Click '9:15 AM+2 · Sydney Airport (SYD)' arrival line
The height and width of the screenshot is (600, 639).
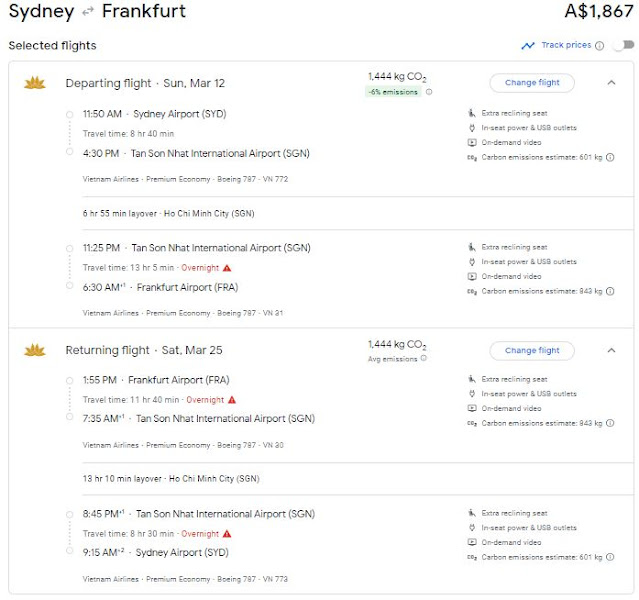(155, 553)
